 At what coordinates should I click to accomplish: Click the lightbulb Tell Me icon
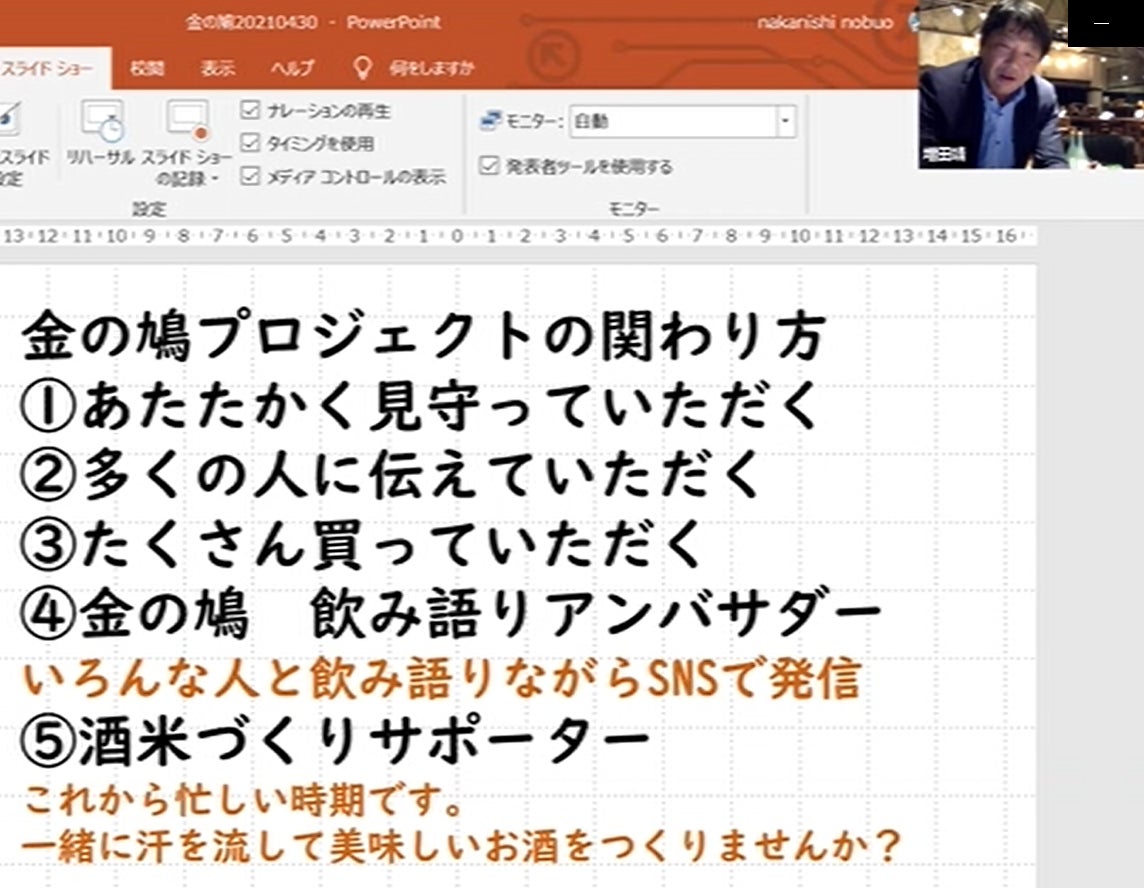point(362,68)
